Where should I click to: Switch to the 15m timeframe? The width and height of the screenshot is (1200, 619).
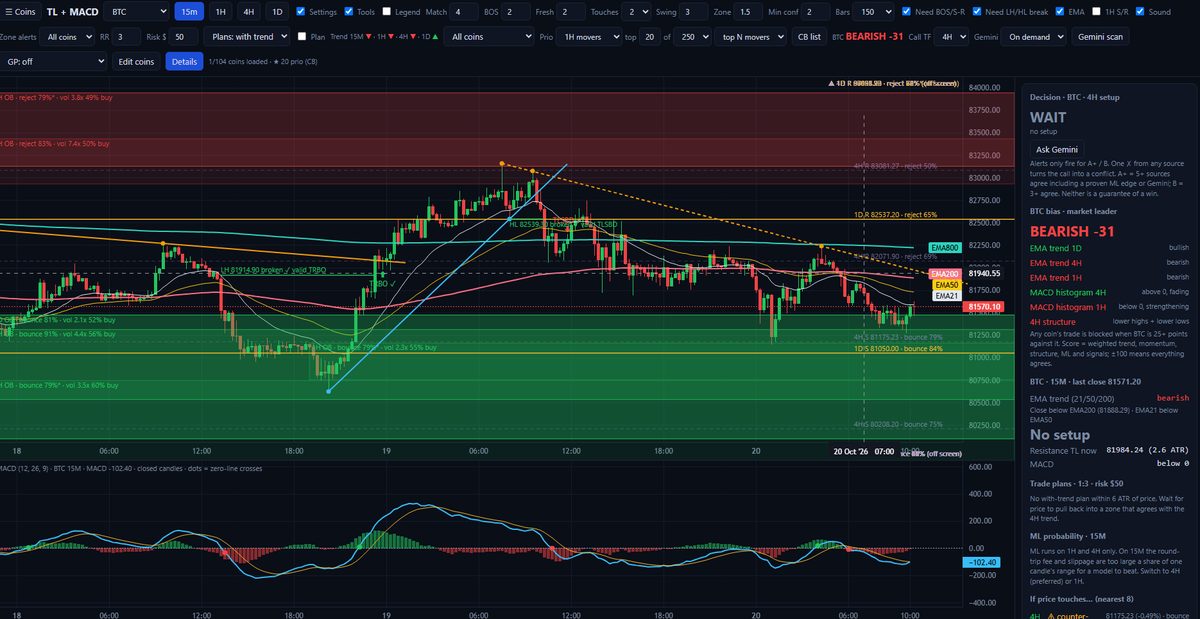coord(188,12)
